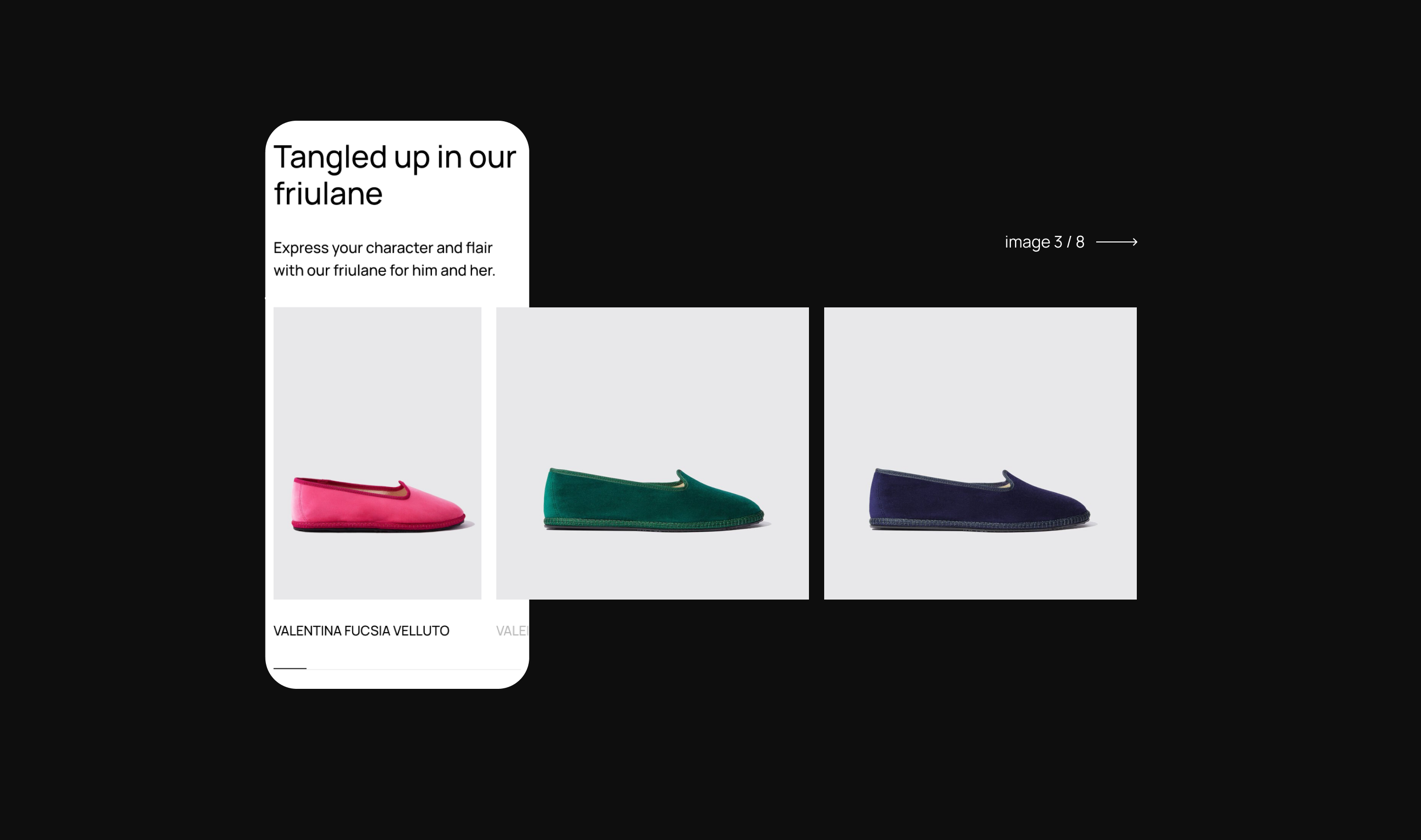Click the 'image 3 / 8' counter text

tap(1044, 242)
